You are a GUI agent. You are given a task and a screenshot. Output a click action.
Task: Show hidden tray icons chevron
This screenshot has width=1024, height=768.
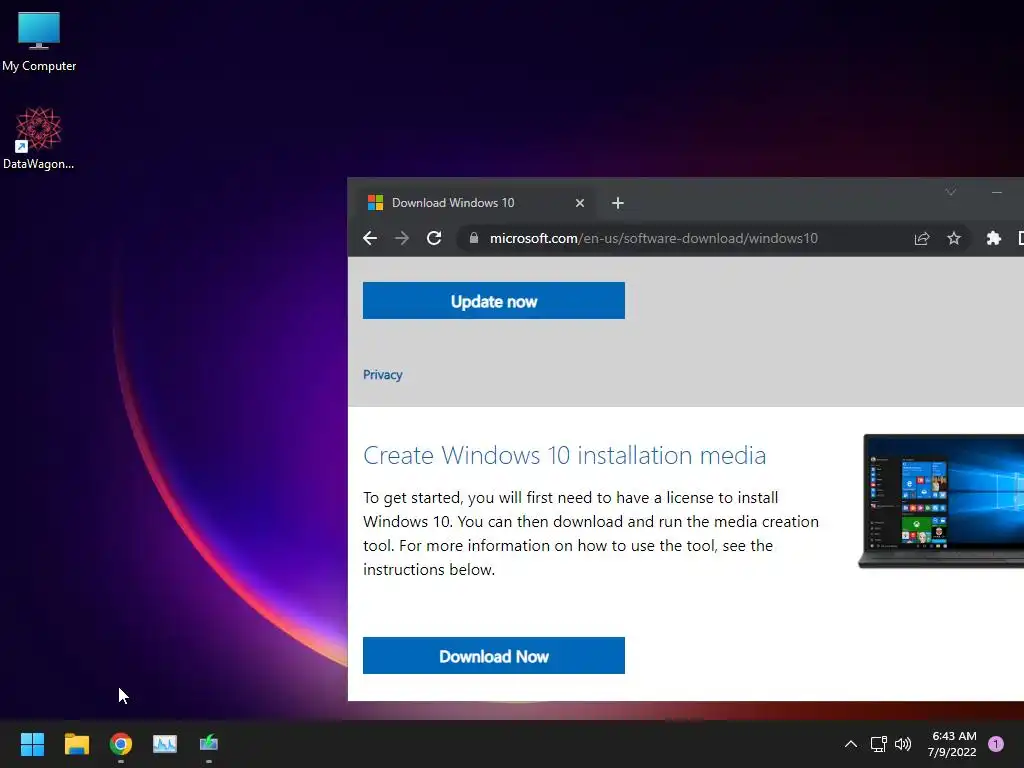click(x=851, y=744)
